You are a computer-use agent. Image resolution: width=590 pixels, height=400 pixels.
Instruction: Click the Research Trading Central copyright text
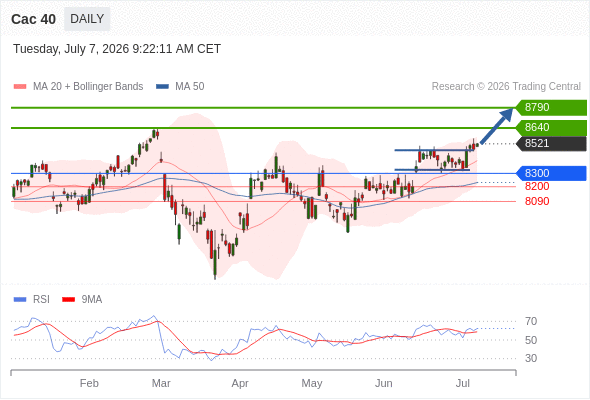(x=506, y=87)
